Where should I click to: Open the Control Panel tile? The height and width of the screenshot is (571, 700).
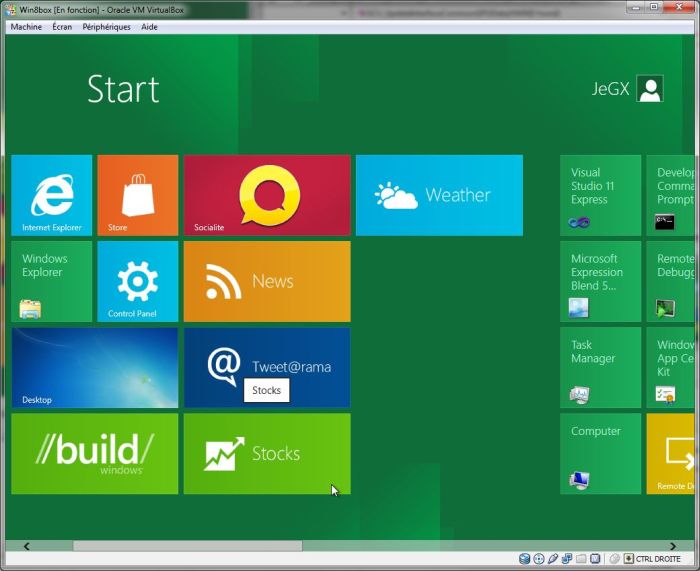(x=138, y=281)
